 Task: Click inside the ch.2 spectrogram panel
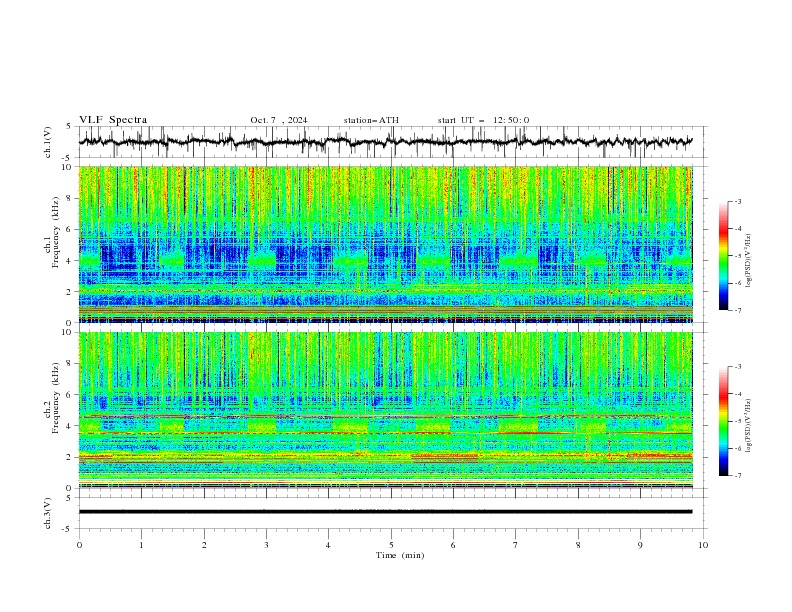tap(385, 410)
